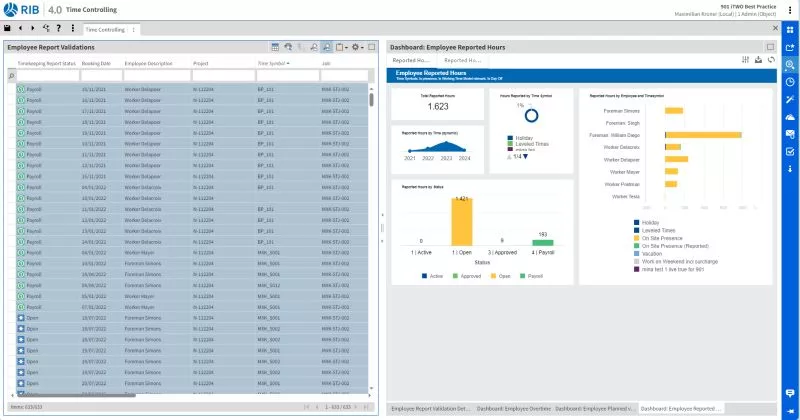Select the Time Controlling module tab
The height and width of the screenshot is (420, 800).
click(x=105, y=30)
